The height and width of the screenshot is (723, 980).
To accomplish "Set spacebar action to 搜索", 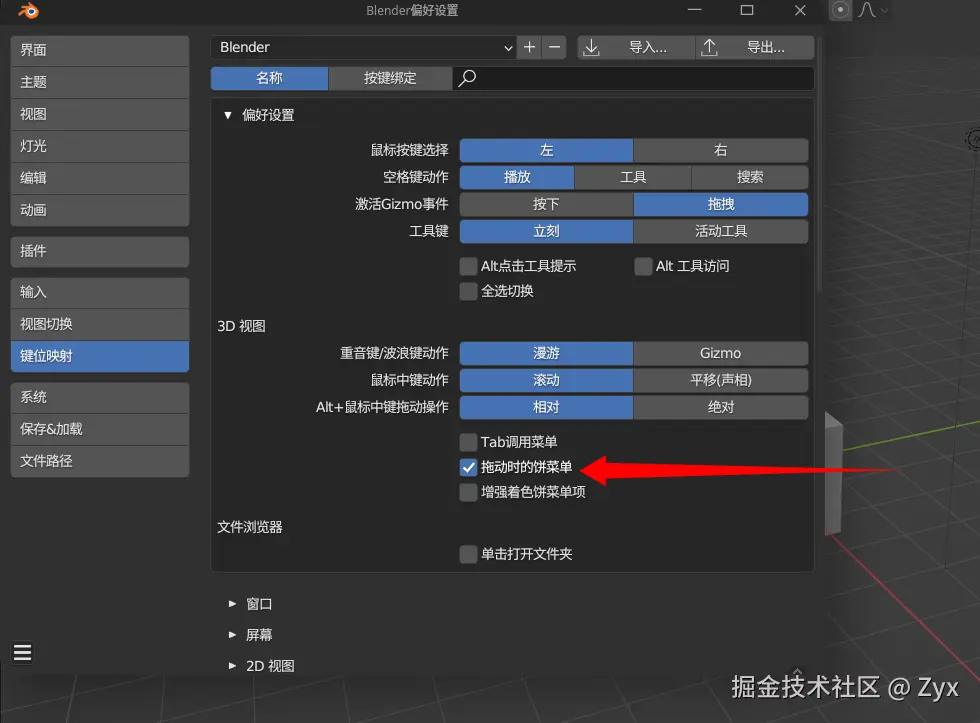I will point(750,177).
